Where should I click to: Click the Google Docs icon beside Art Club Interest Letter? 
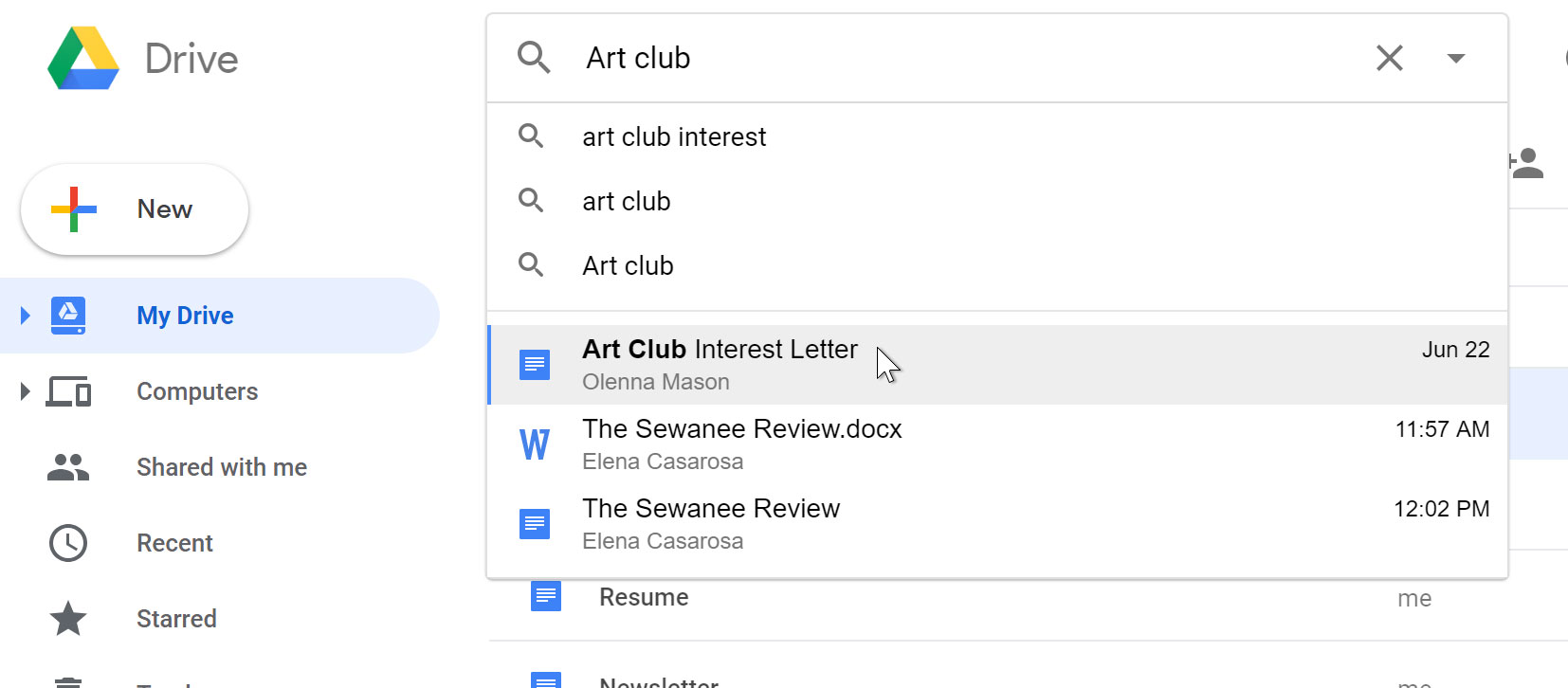tap(535, 364)
